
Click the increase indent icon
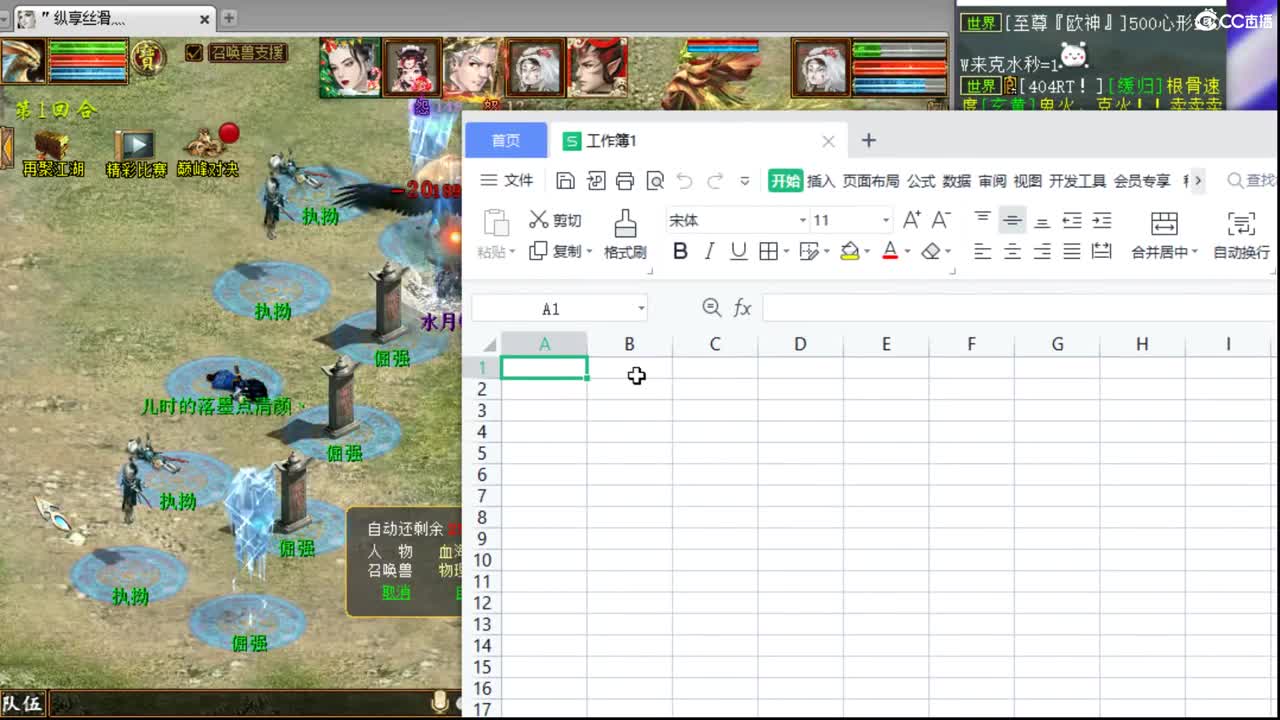coord(1102,220)
